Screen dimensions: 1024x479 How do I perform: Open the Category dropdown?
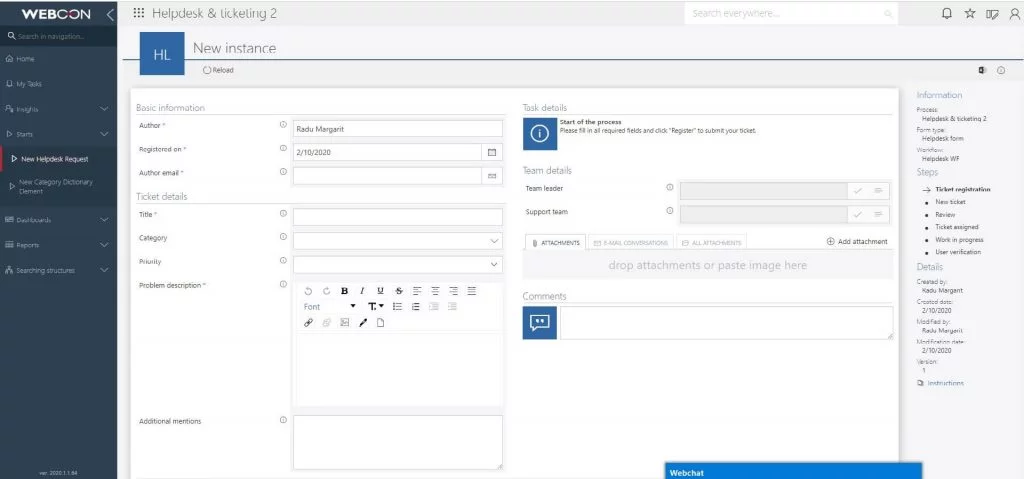pyautogui.click(x=398, y=241)
